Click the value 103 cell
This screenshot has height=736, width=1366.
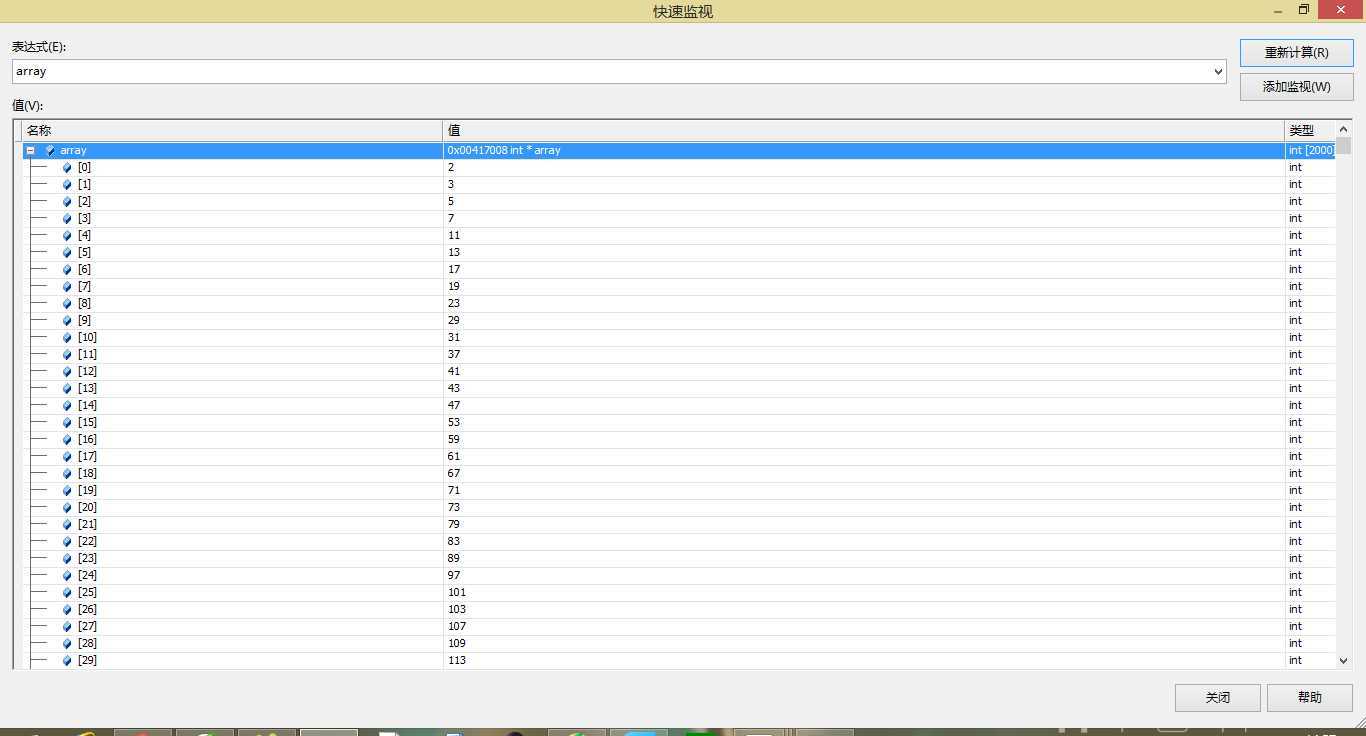pos(864,609)
